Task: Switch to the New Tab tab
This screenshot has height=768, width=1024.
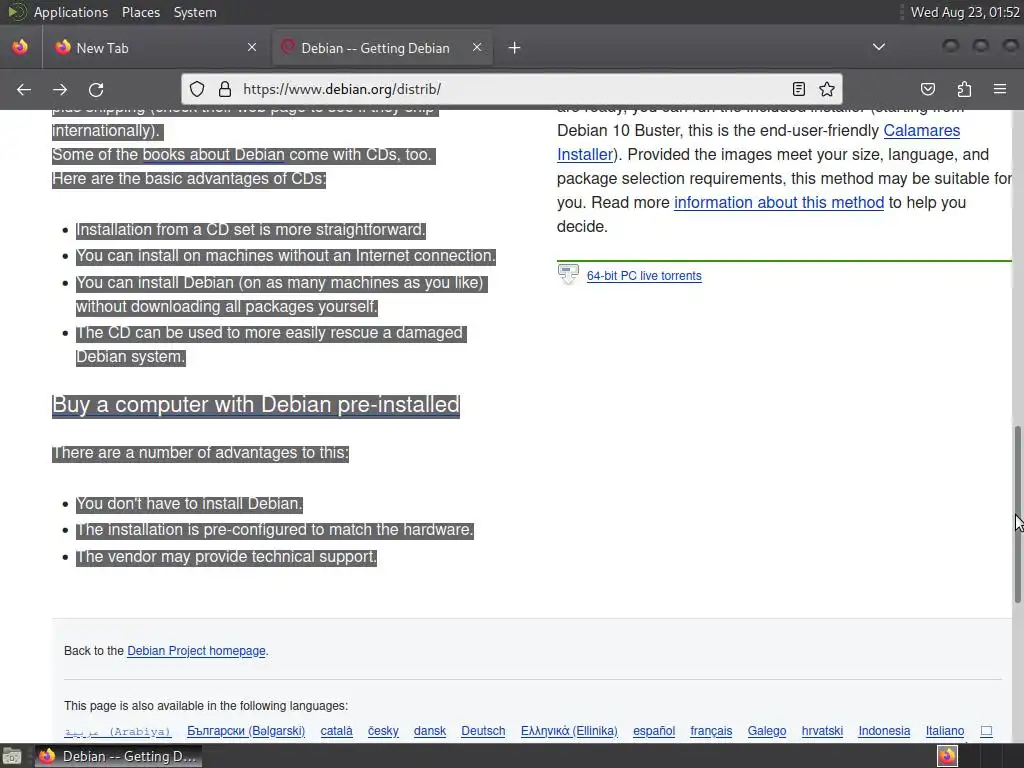Action: coord(155,48)
